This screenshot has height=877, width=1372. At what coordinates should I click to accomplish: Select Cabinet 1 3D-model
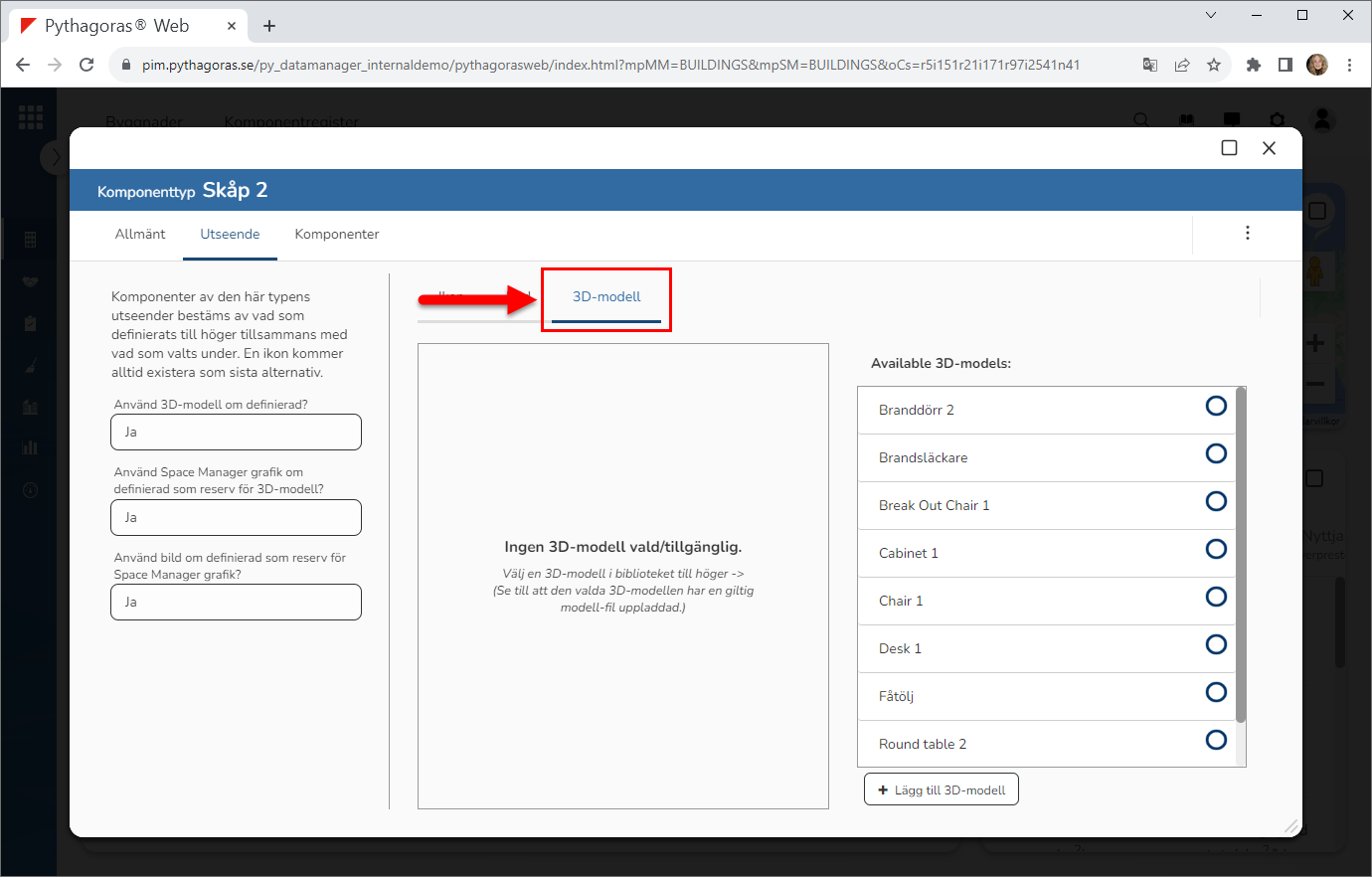pos(1215,549)
